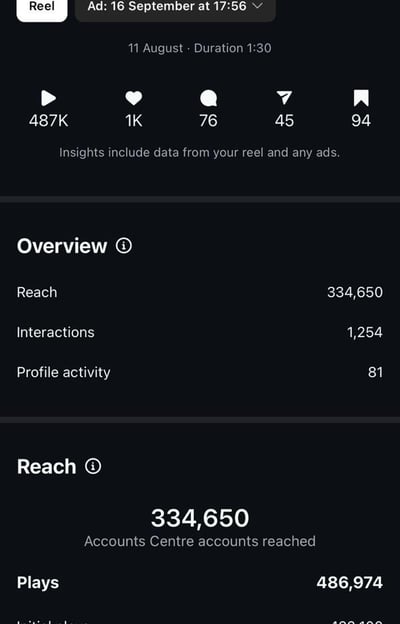
Task: Click the 1K likes count
Action: tap(134, 121)
